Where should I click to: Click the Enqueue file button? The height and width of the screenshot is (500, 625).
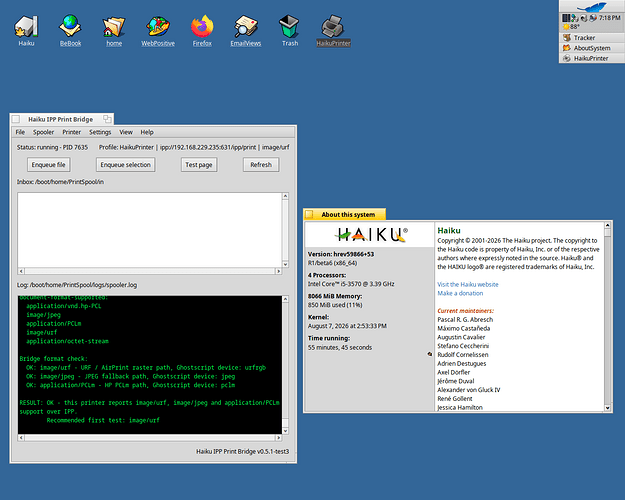(49, 165)
